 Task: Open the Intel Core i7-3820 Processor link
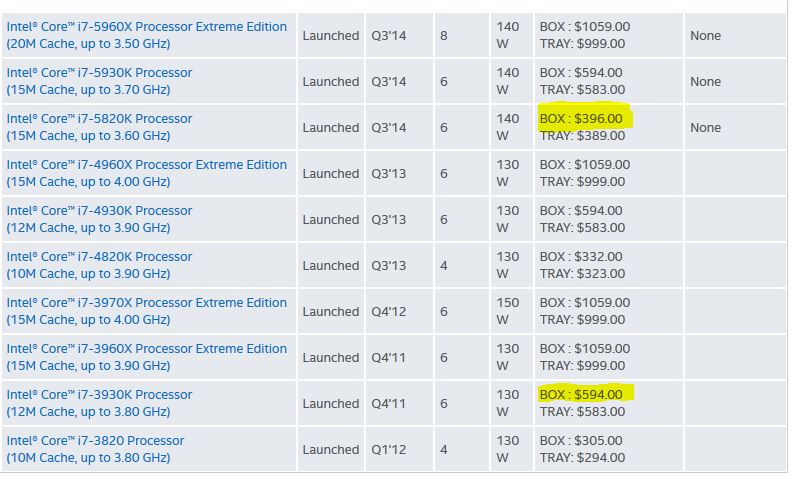(x=95, y=441)
